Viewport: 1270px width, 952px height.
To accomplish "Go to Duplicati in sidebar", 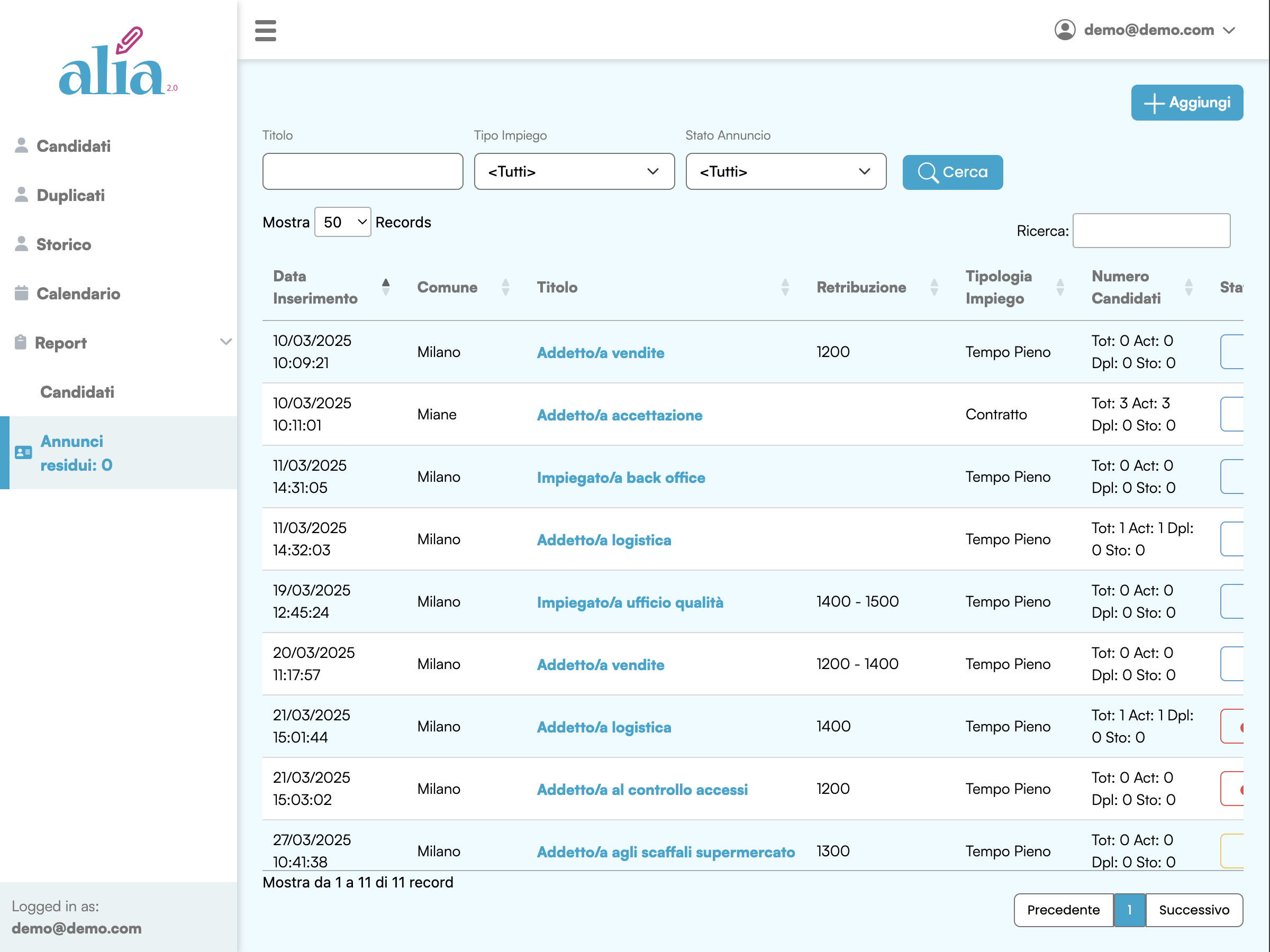I will pos(70,195).
